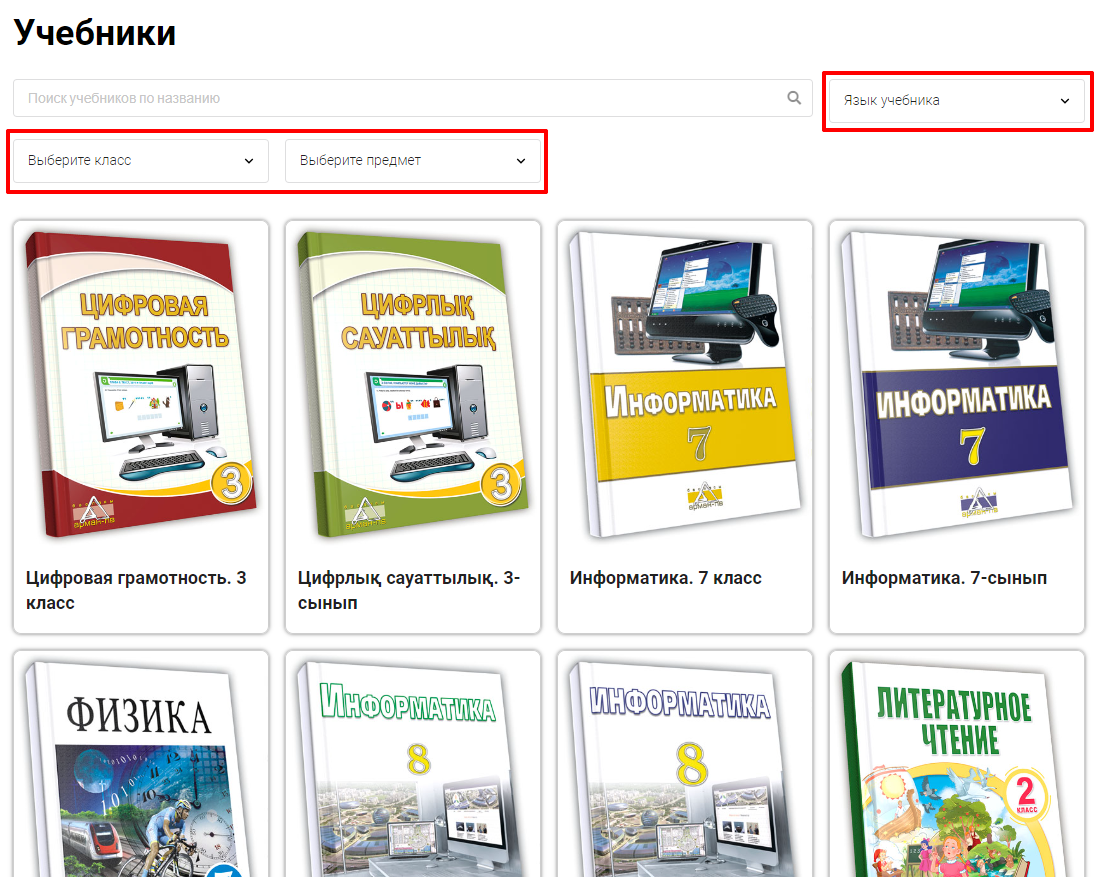
Task: Click the search magnifier icon
Action: point(794,98)
